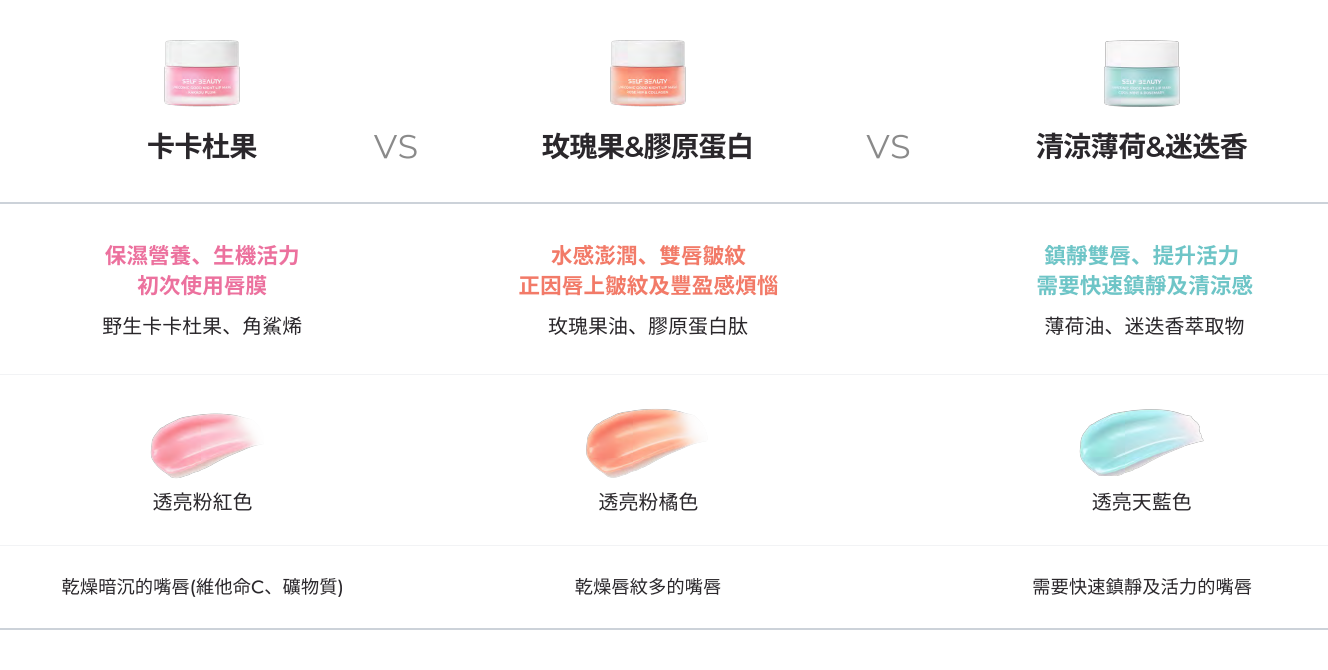Click the orange Rosehip & Collagen jar image
The image size is (1328, 670).
click(648, 73)
